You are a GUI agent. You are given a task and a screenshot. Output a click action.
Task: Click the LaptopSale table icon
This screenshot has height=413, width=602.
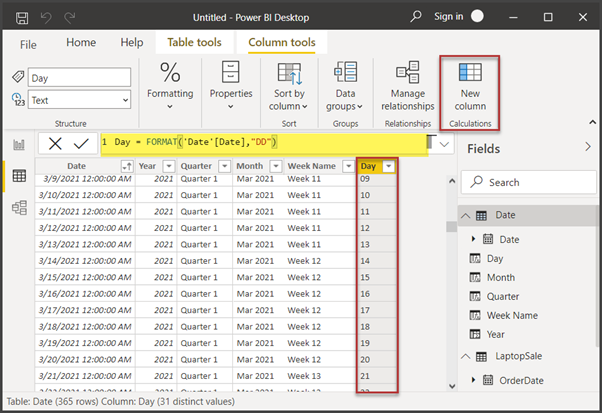click(481, 357)
